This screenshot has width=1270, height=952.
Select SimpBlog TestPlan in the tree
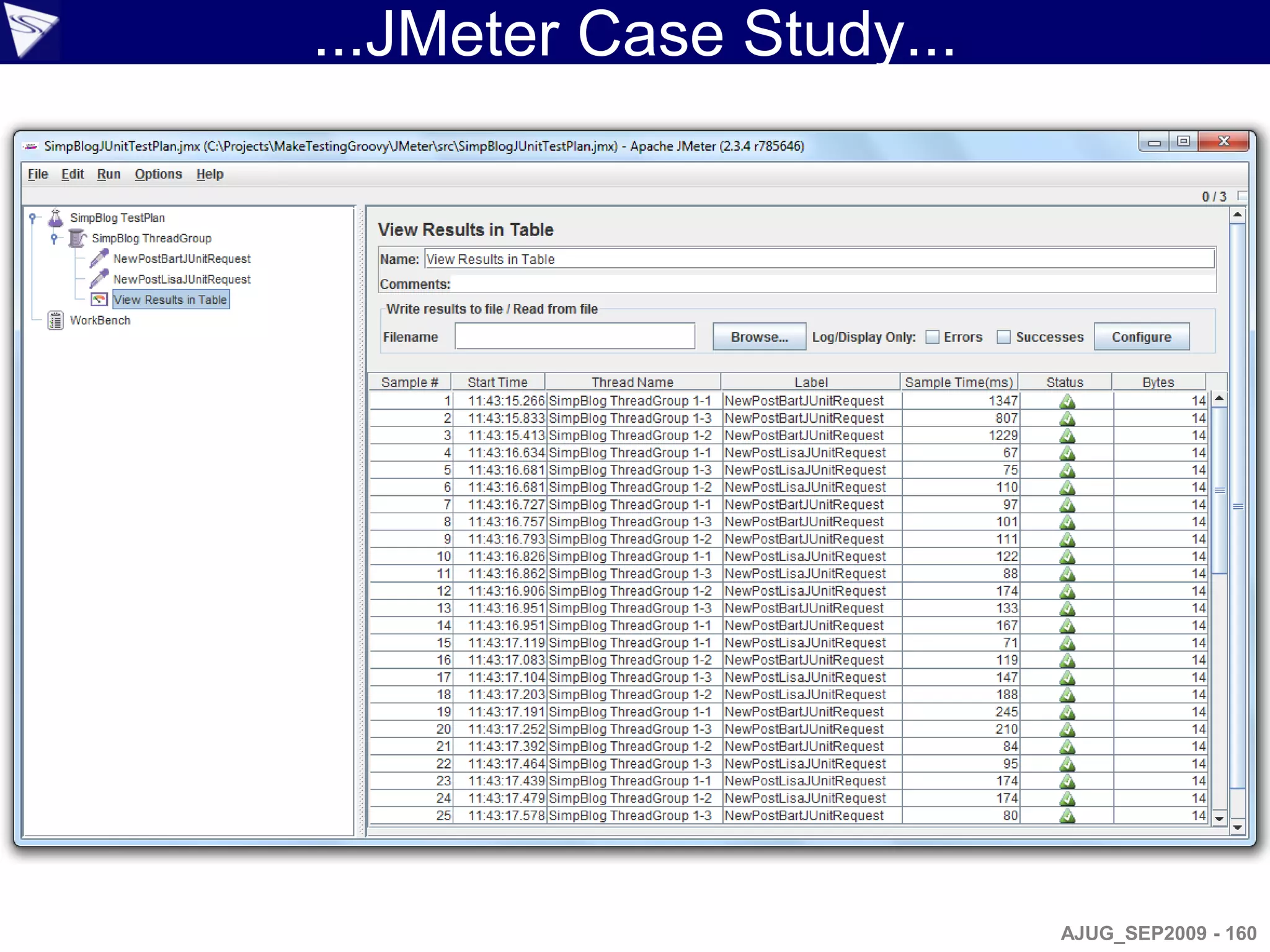[x=117, y=218]
